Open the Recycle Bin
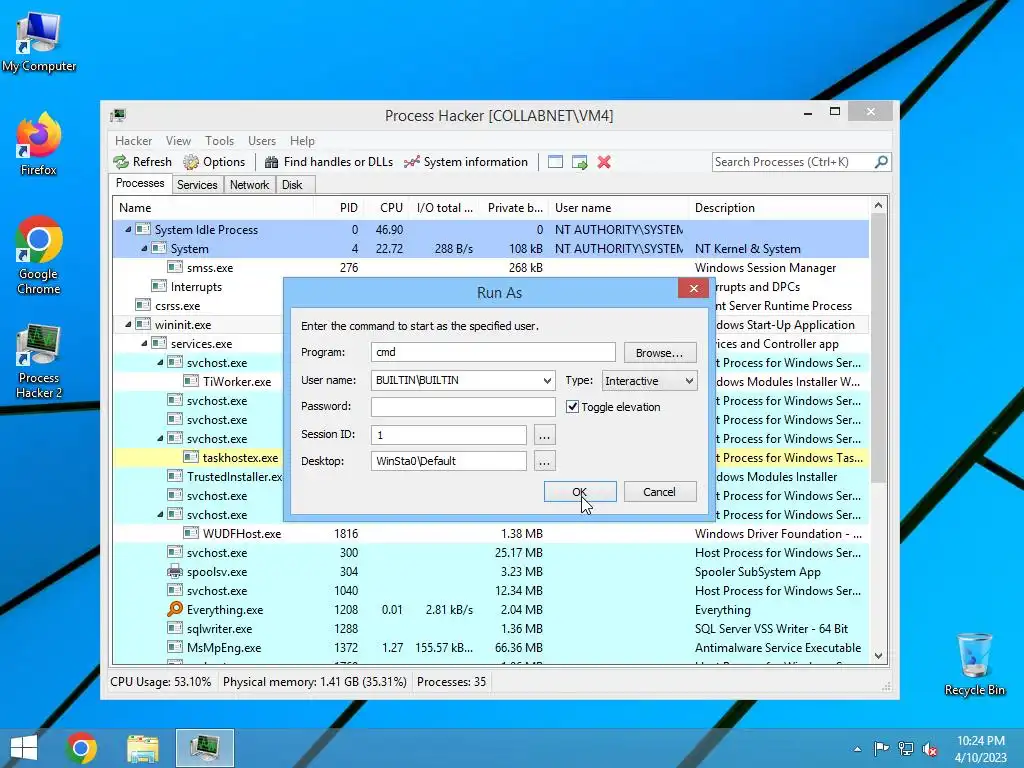This screenshot has height=768, width=1024. coord(974,664)
